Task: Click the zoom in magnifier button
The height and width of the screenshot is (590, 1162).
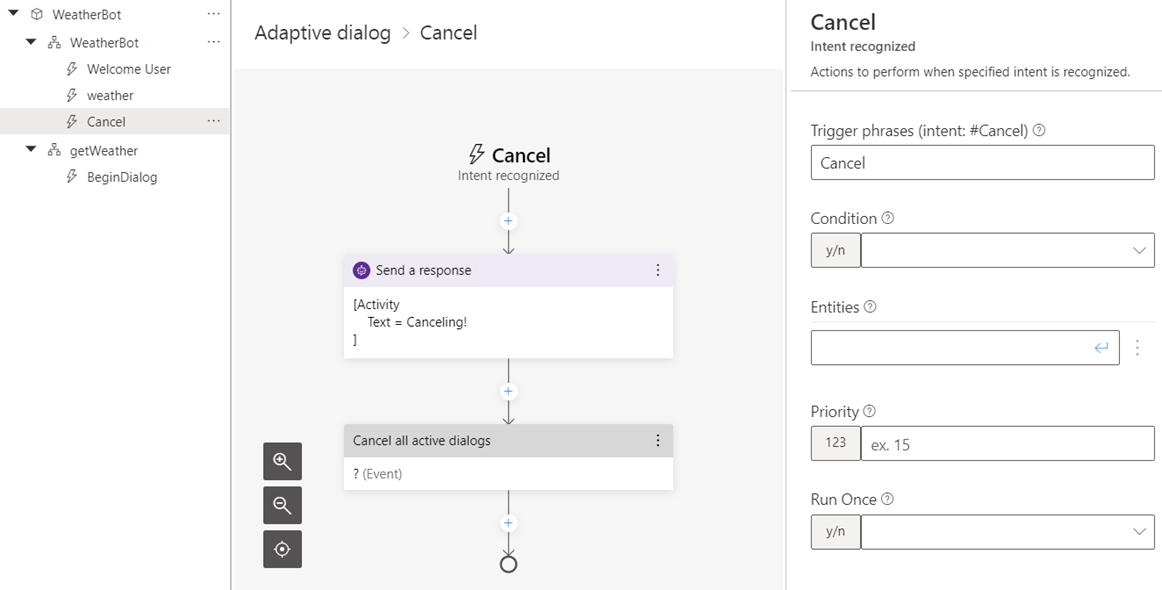Action: pos(282,462)
